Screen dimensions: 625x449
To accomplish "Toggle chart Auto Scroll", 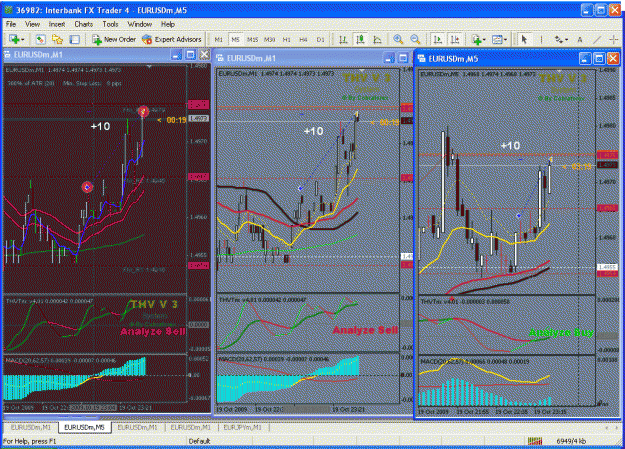I will (438, 39).
